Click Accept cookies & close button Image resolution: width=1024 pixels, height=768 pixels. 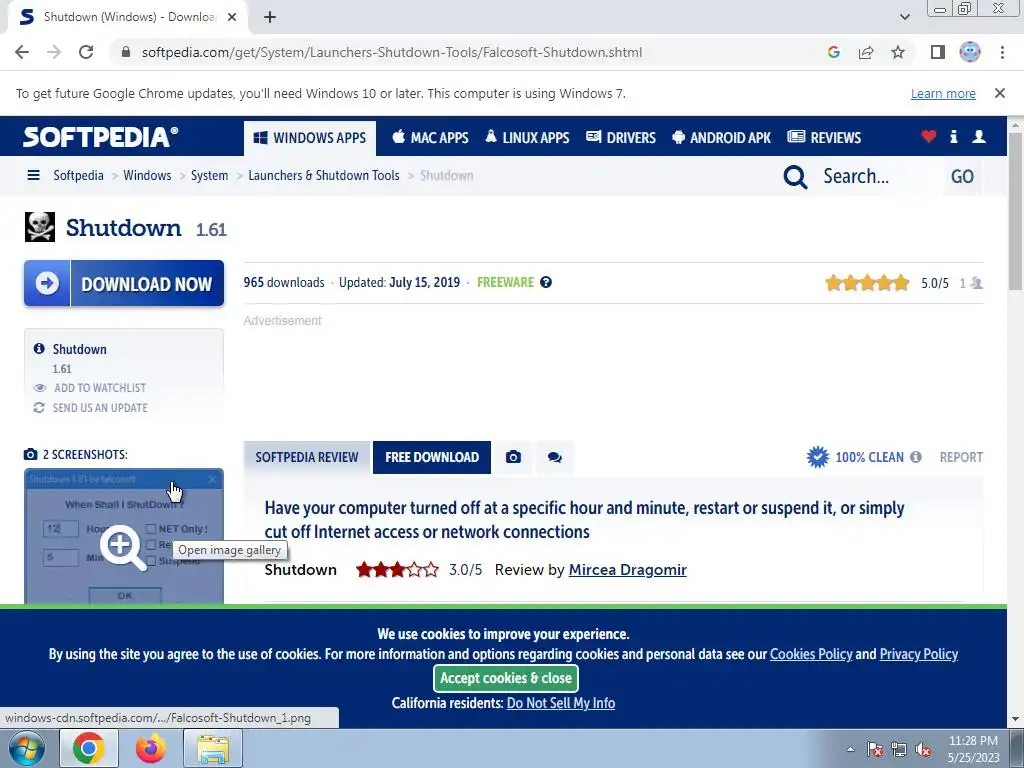[506, 679]
